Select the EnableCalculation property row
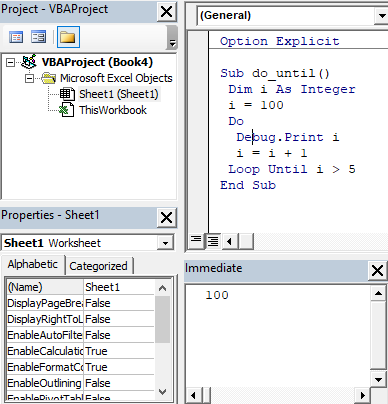Image resolution: width=388 pixels, height=404 pixels. pos(80,351)
